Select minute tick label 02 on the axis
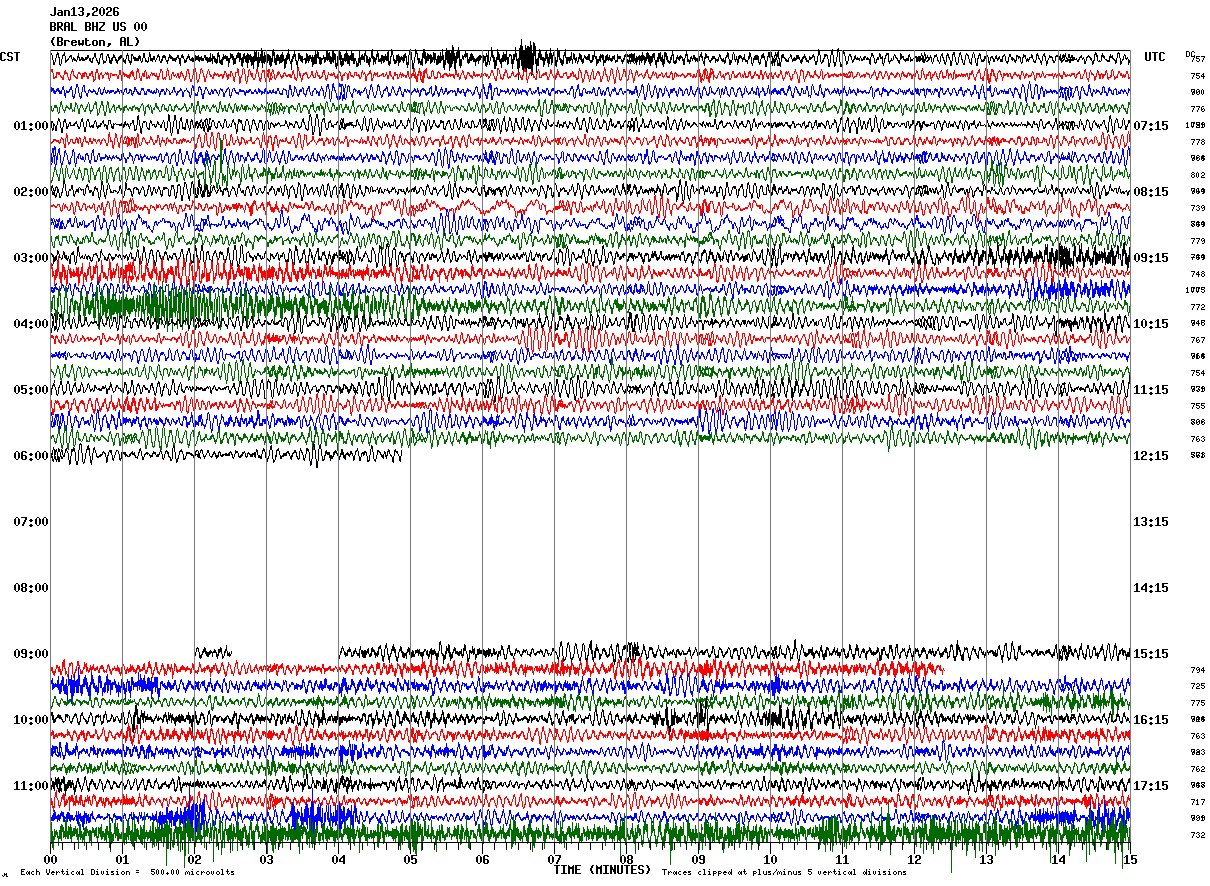Image resolution: width=1210 pixels, height=886 pixels. pyautogui.click(x=194, y=860)
